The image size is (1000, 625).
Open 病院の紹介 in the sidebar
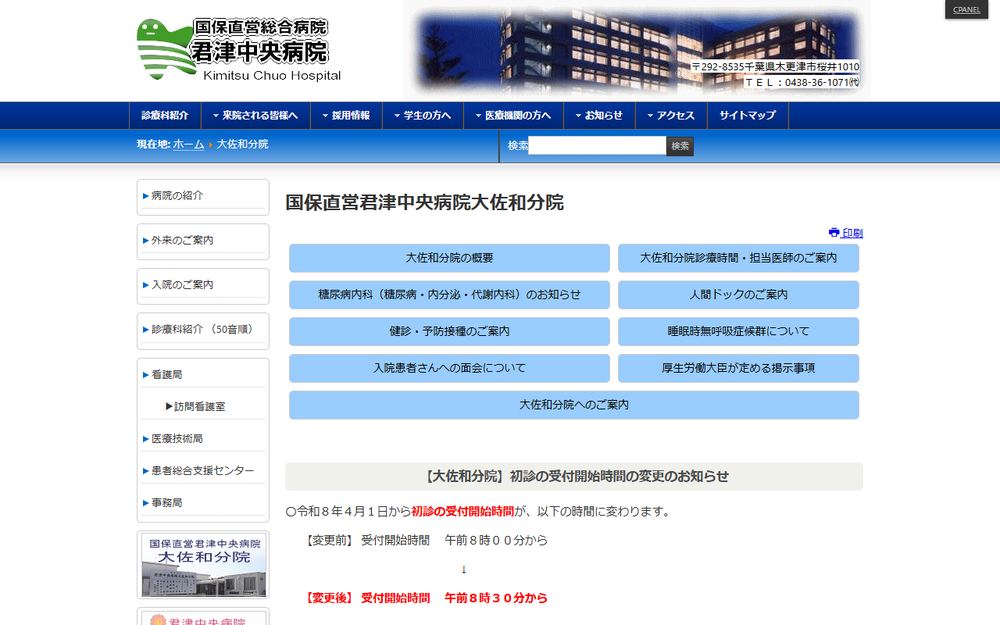tap(203, 196)
